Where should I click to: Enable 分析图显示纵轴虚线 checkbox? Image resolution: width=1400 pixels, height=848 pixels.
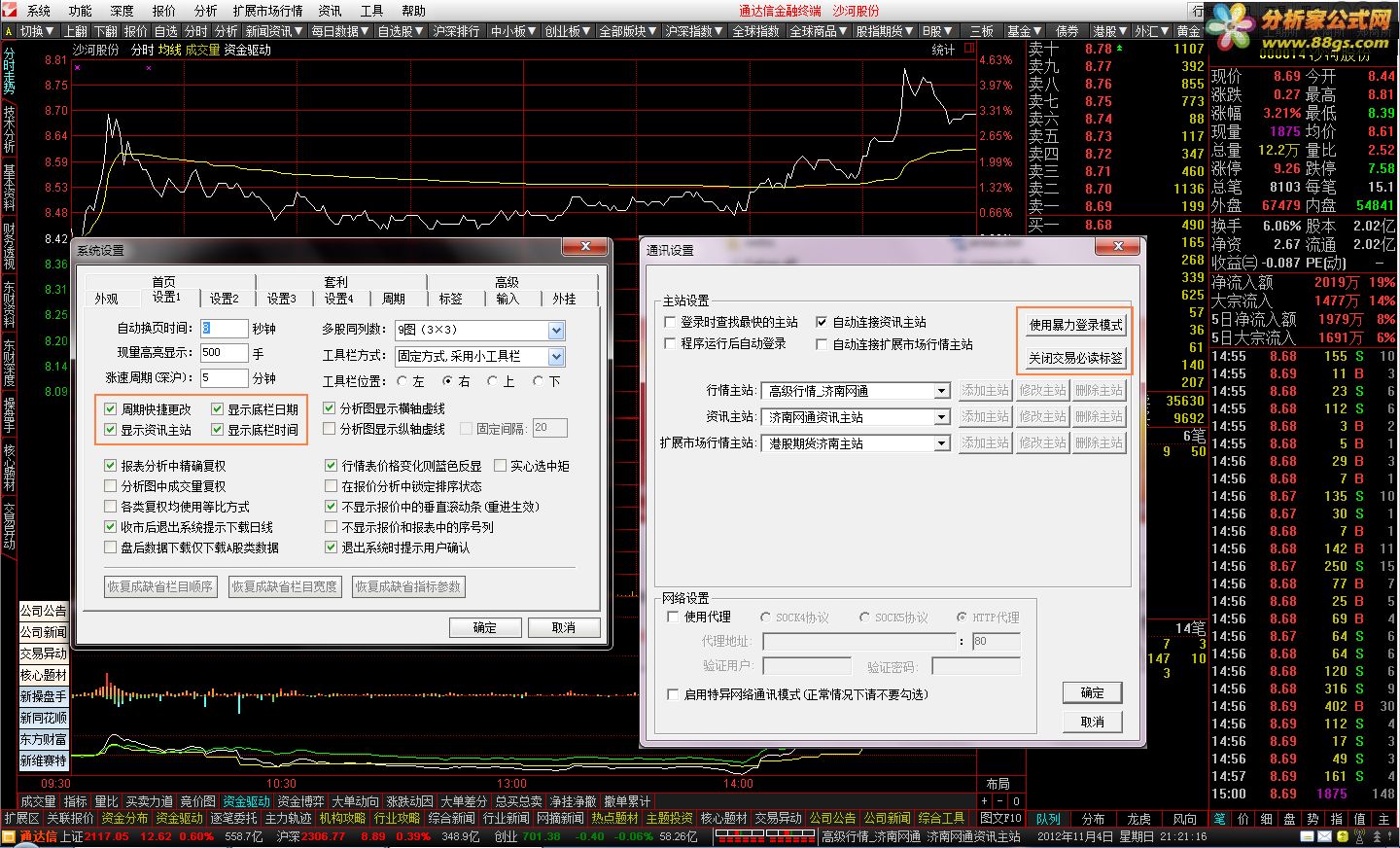point(330,429)
